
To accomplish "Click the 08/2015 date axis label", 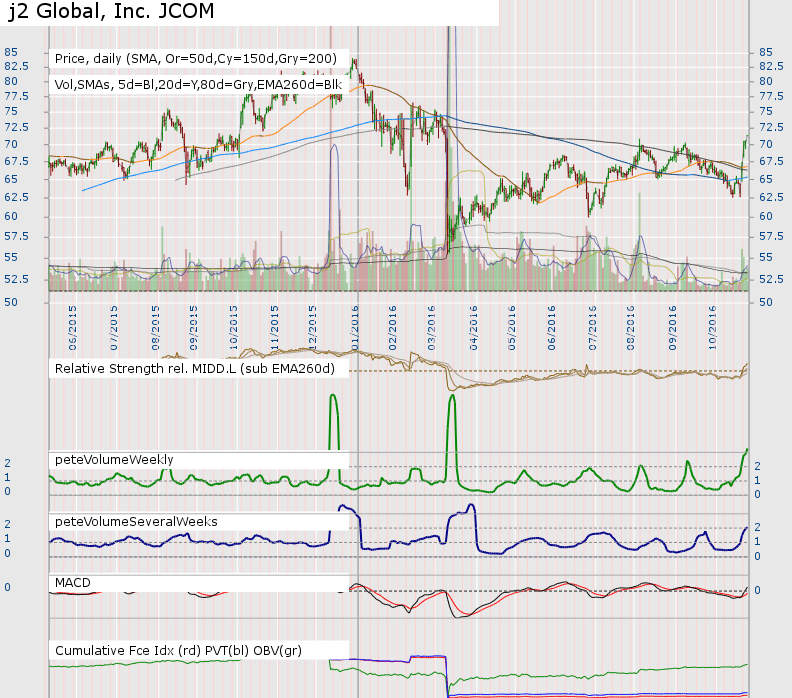I will point(156,328).
